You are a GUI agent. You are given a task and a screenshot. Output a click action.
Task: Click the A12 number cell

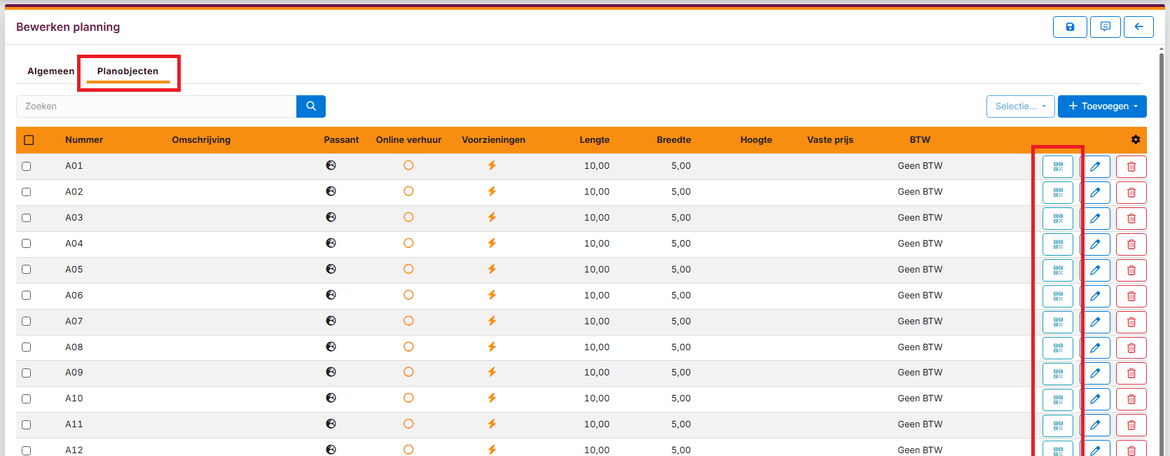tap(73, 450)
